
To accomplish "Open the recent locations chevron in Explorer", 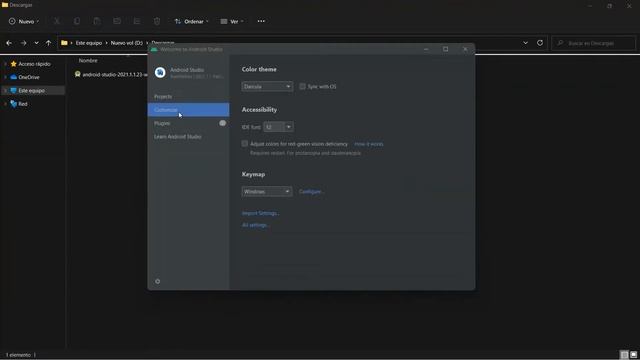I will click(x=36, y=43).
